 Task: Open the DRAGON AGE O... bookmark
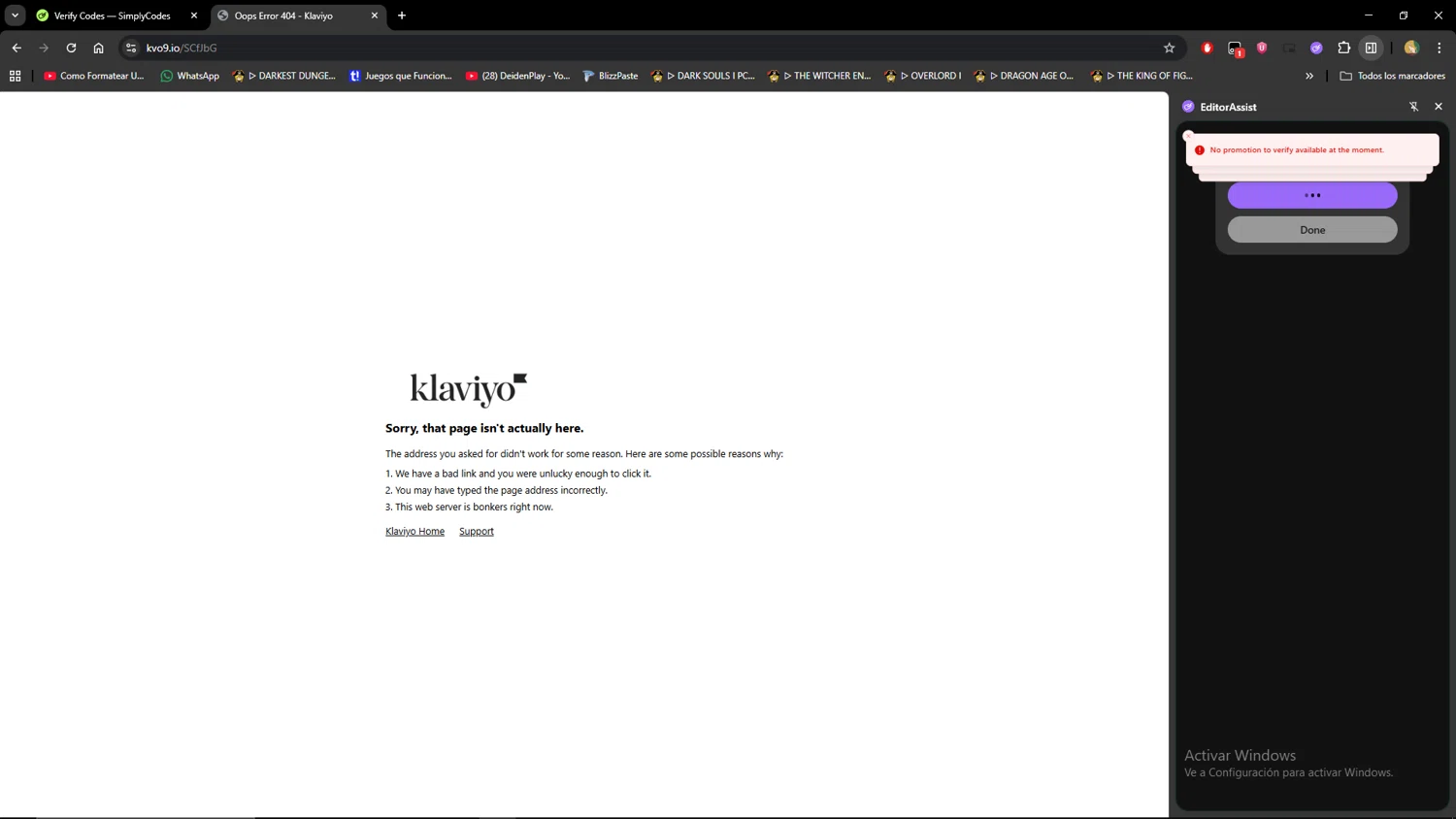coord(1024,76)
